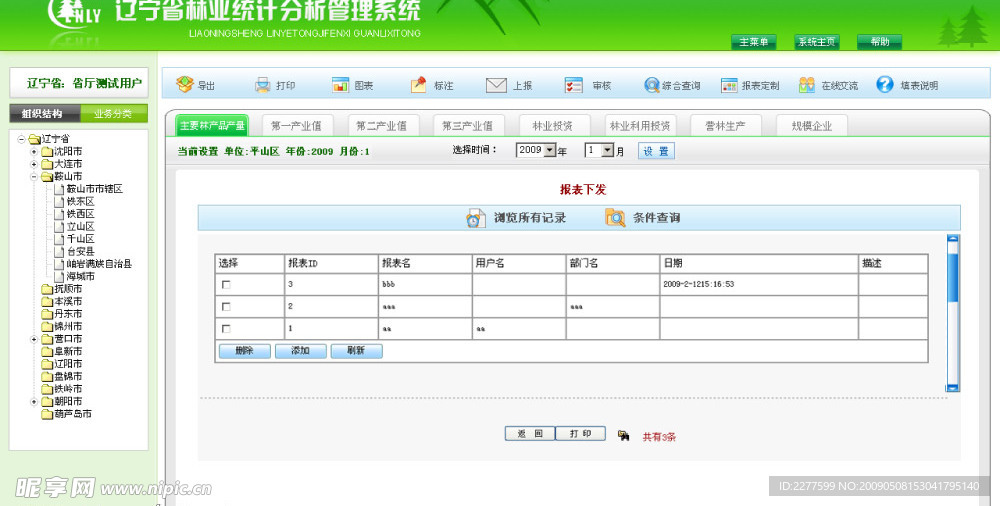Click the table's vertical scrollbar
This screenshot has height=506, width=1000.
(x=952, y=311)
